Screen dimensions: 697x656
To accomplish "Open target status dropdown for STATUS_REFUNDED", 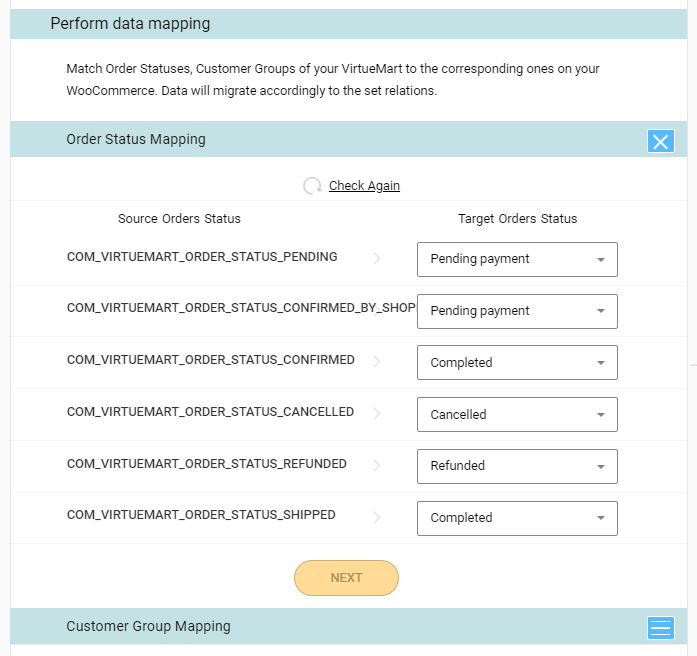I will (517, 466).
